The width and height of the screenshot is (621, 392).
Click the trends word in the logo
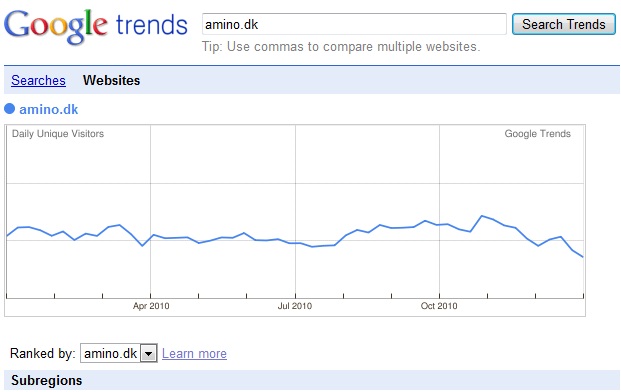[x=152, y=25]
